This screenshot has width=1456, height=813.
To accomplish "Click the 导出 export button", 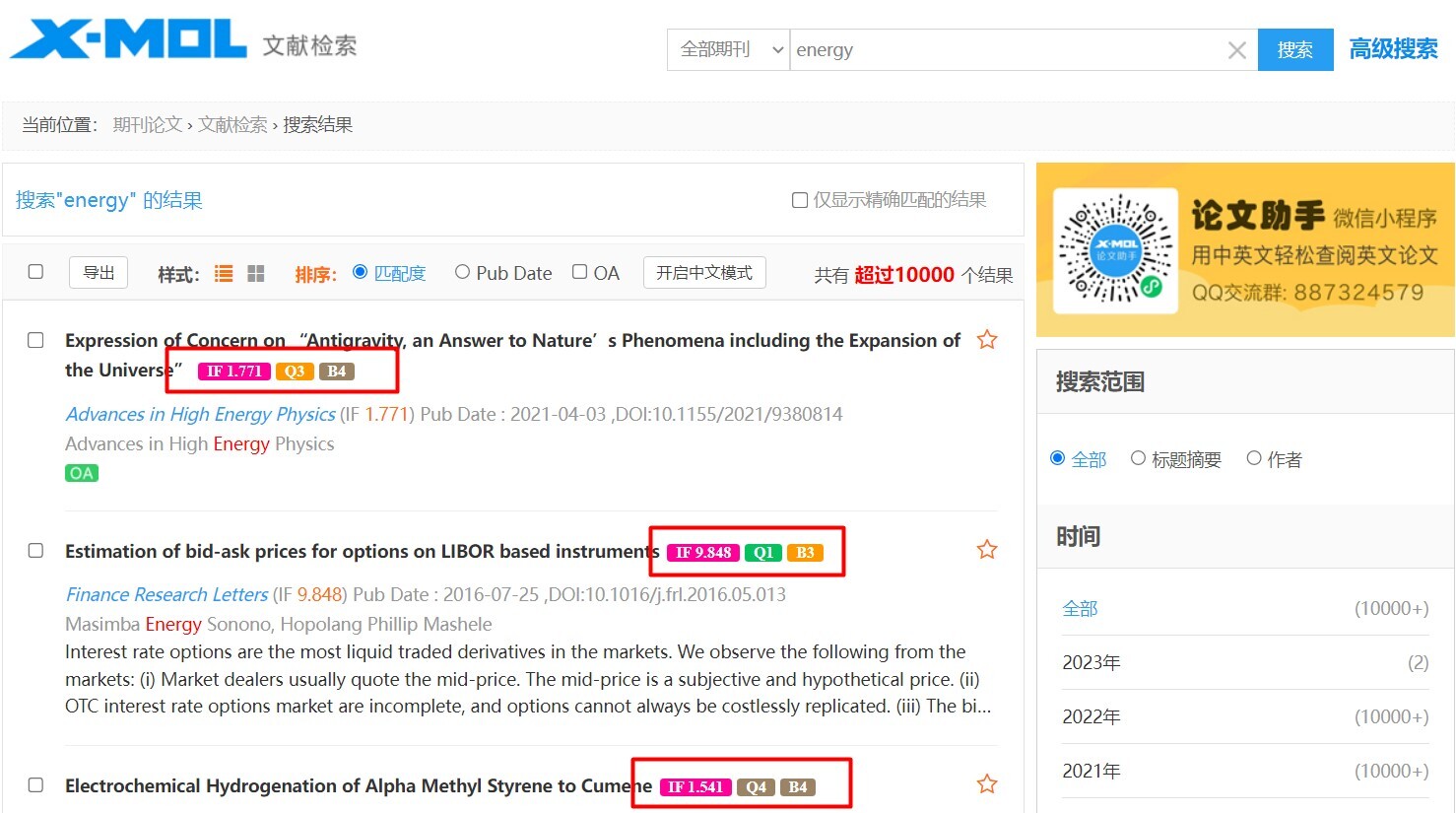I will click(99, 273).
